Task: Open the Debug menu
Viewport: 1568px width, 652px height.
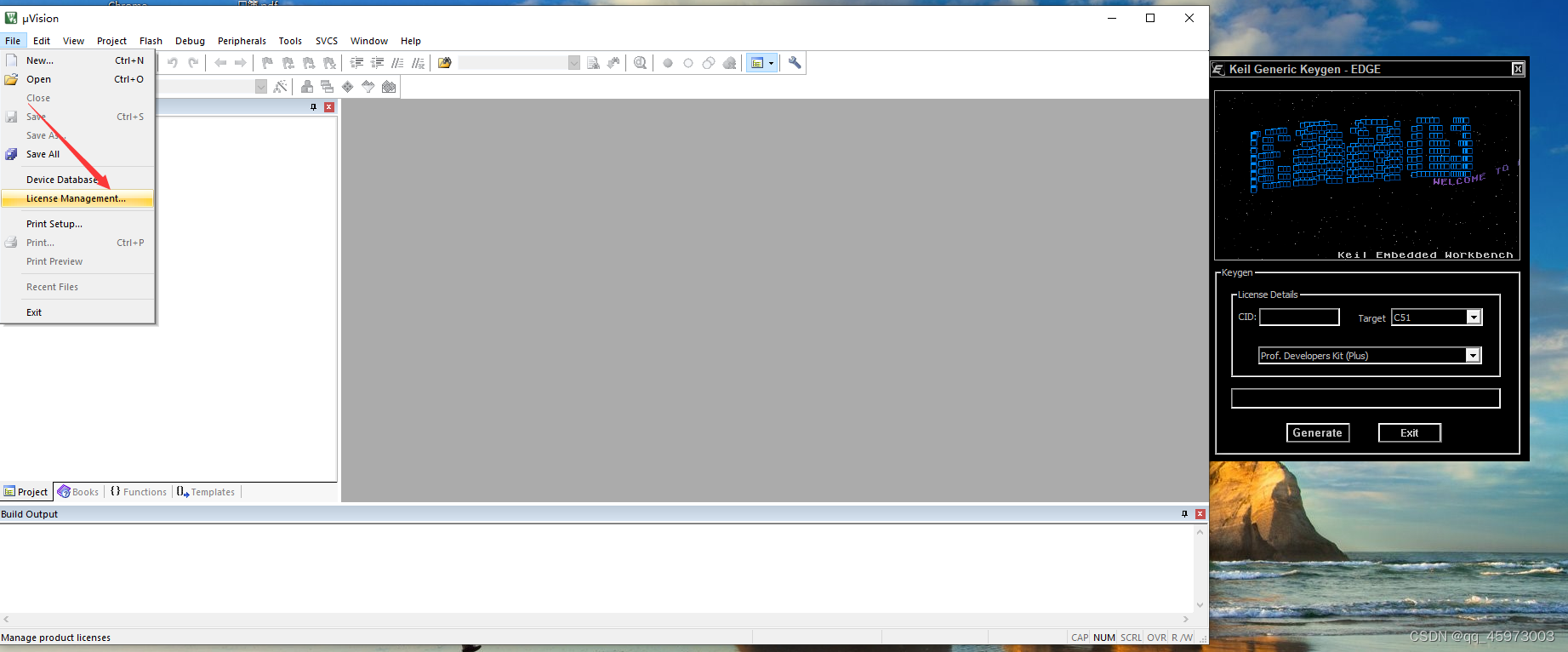Action: click(190, 41)
